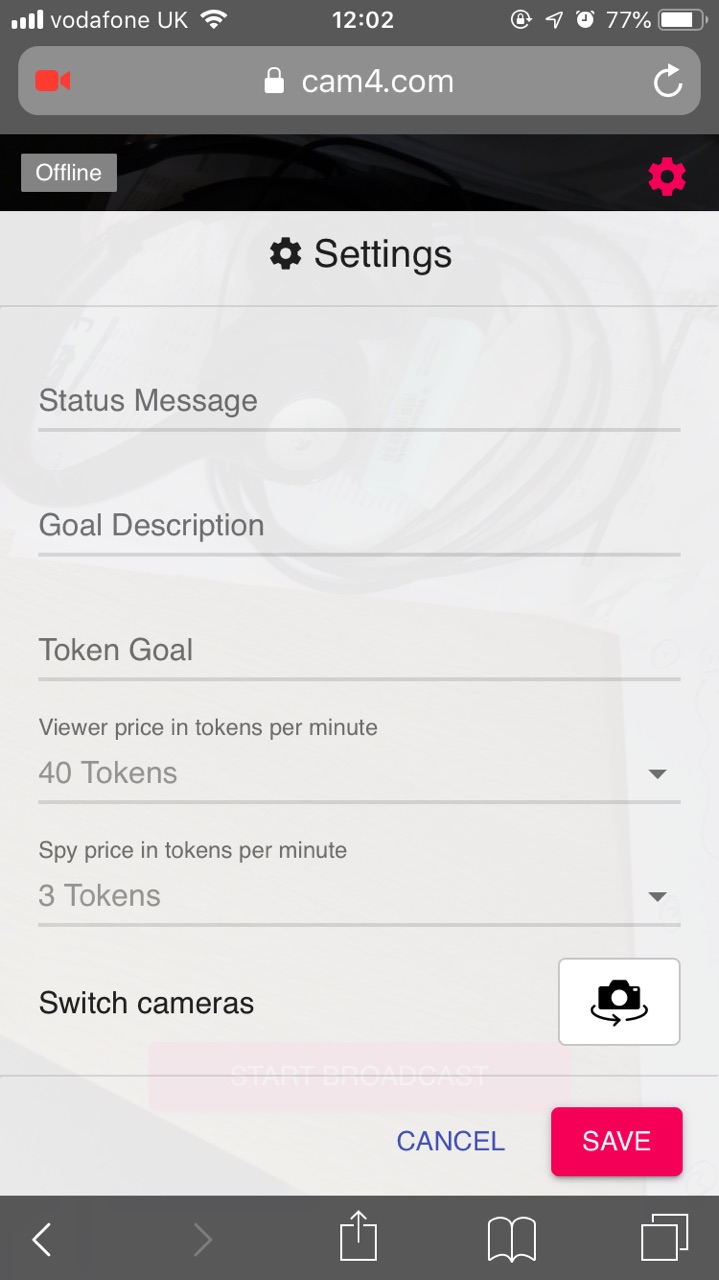Open the 40 Tokens viewer price selector
This screenshot has height=1280, width=719.
tap(340, 773)
